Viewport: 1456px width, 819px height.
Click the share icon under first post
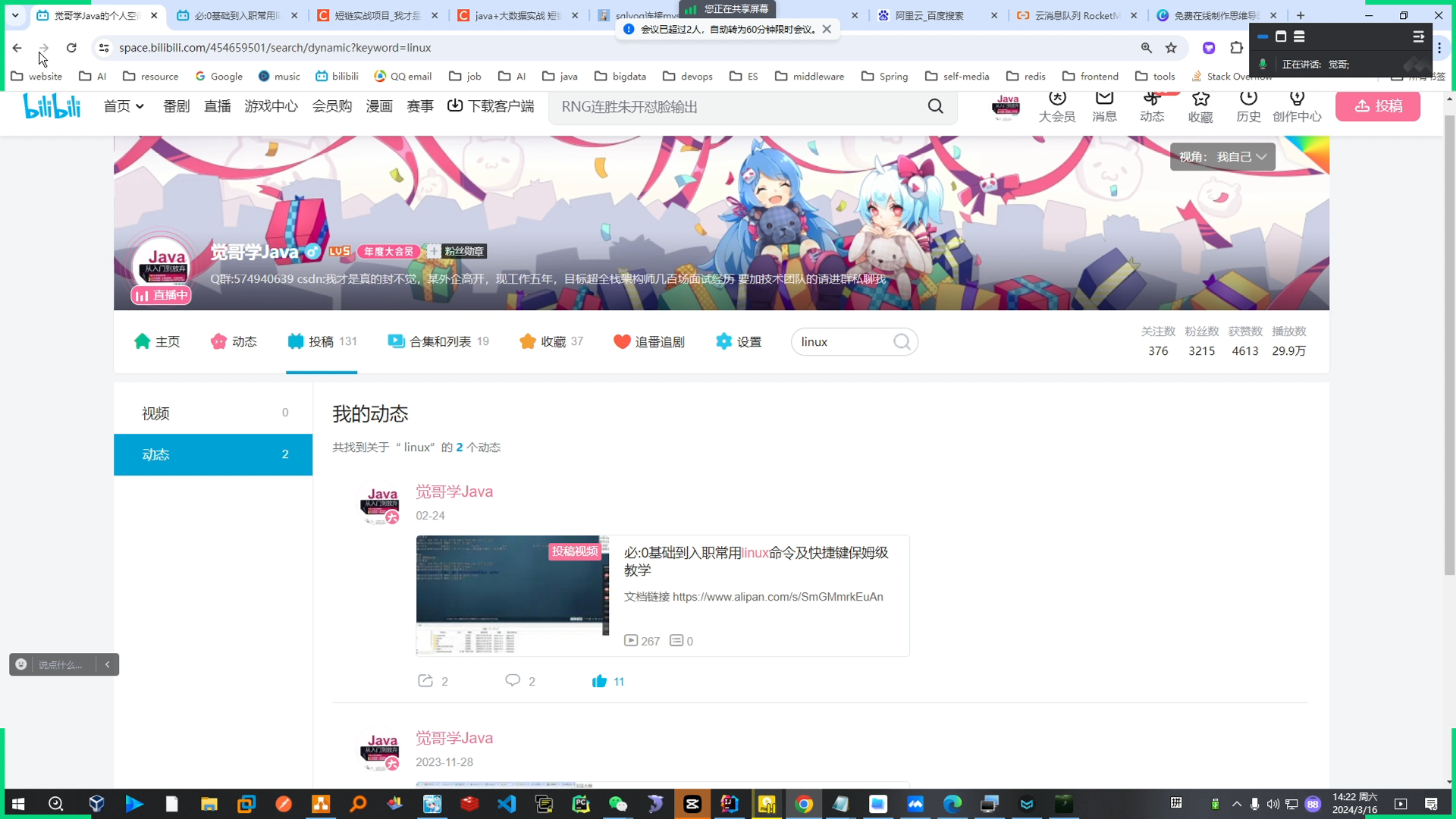(x=425, y=681)
